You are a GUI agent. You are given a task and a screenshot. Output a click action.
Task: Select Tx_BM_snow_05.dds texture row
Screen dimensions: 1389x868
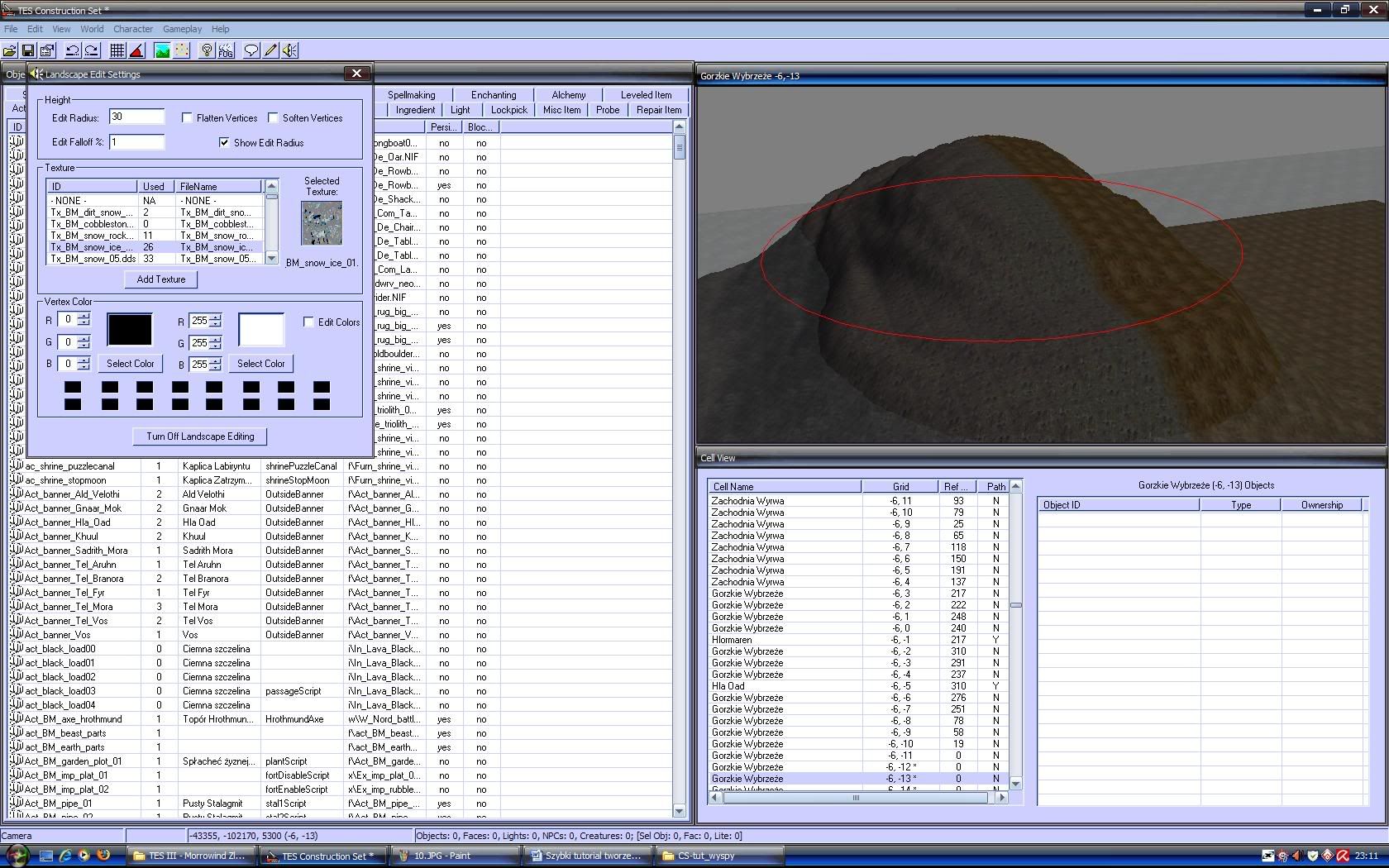155,259
